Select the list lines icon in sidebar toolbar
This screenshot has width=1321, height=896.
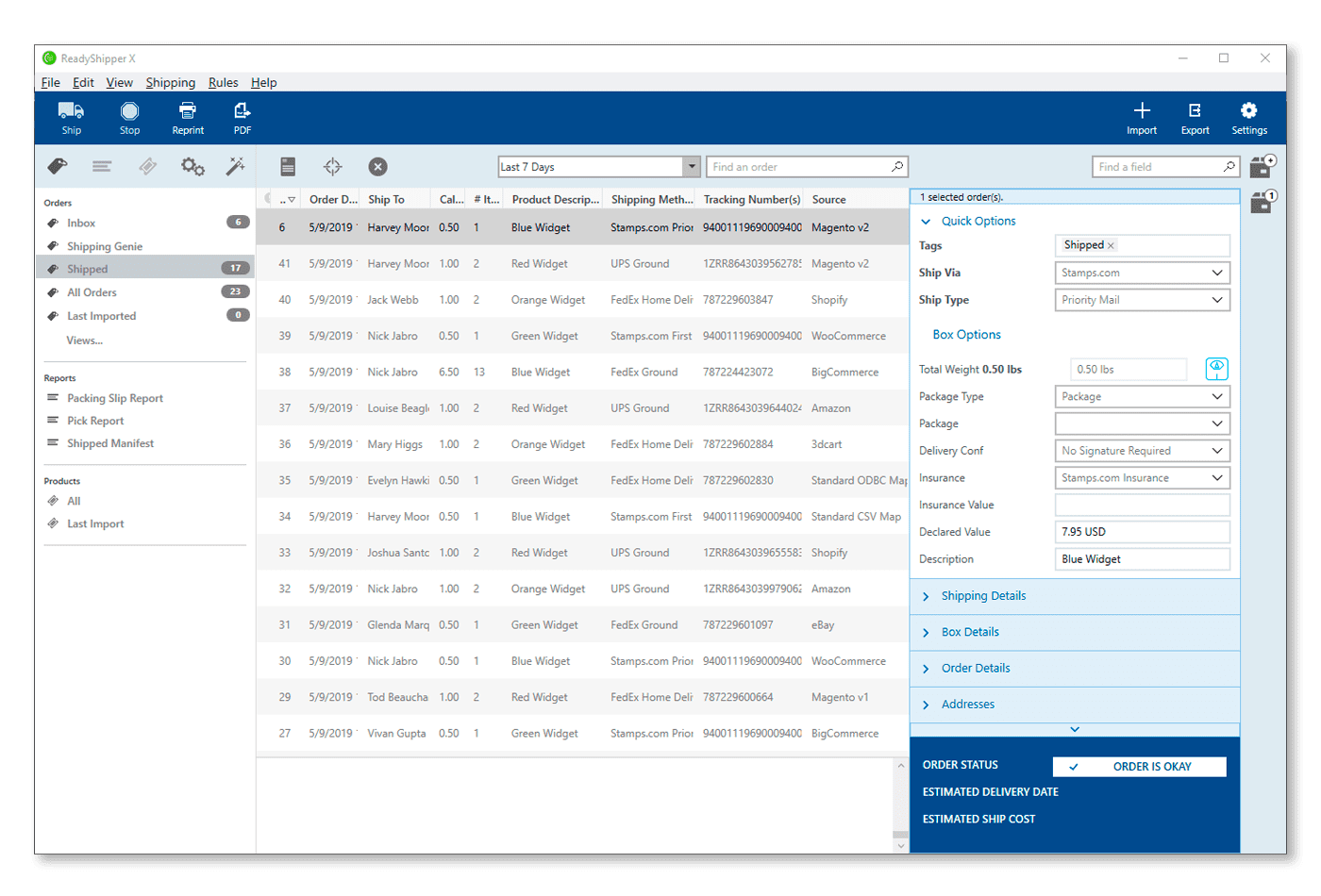(x=102, y=167)
